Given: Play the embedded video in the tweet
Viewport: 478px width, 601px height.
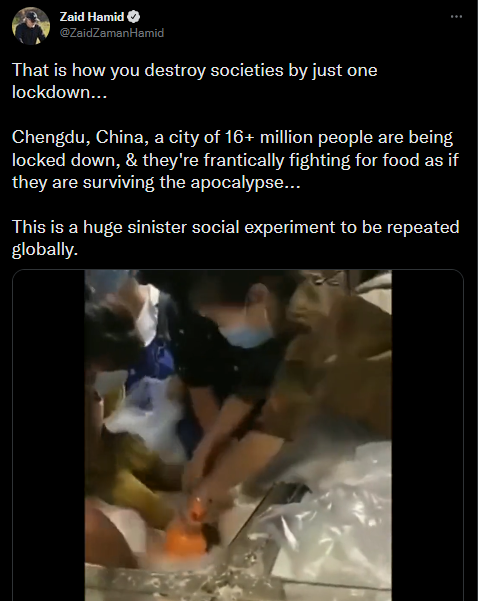Looking at the screenshot, I should click(238, 435).
